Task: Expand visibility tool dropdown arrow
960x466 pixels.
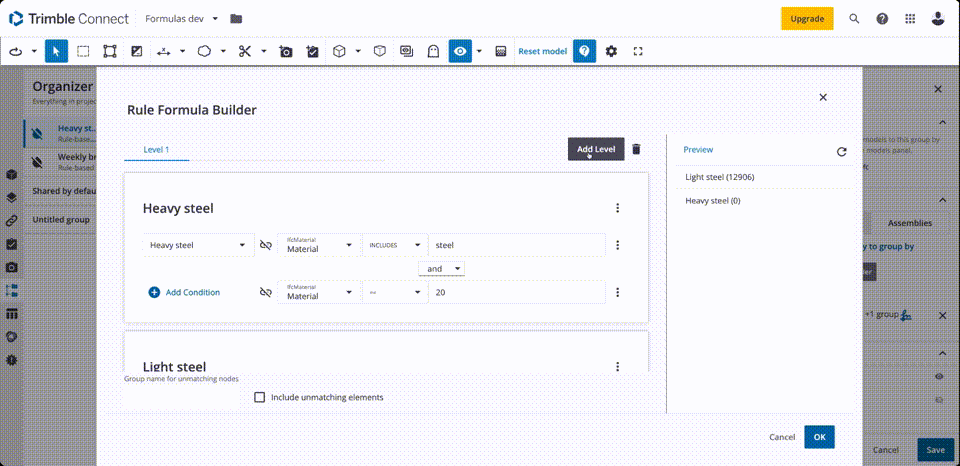Action: click(x=479, y=51)
